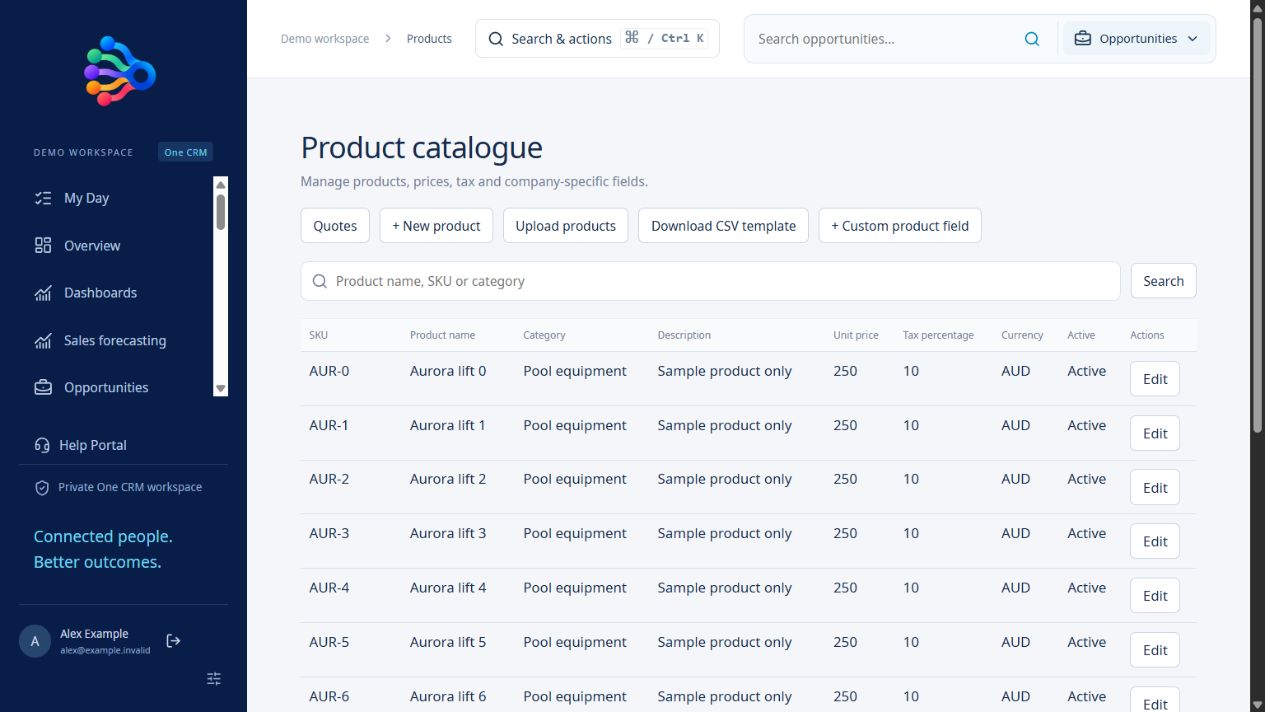Open the Search & actions box
This screenshot has width=1265, height=712.
597,39
